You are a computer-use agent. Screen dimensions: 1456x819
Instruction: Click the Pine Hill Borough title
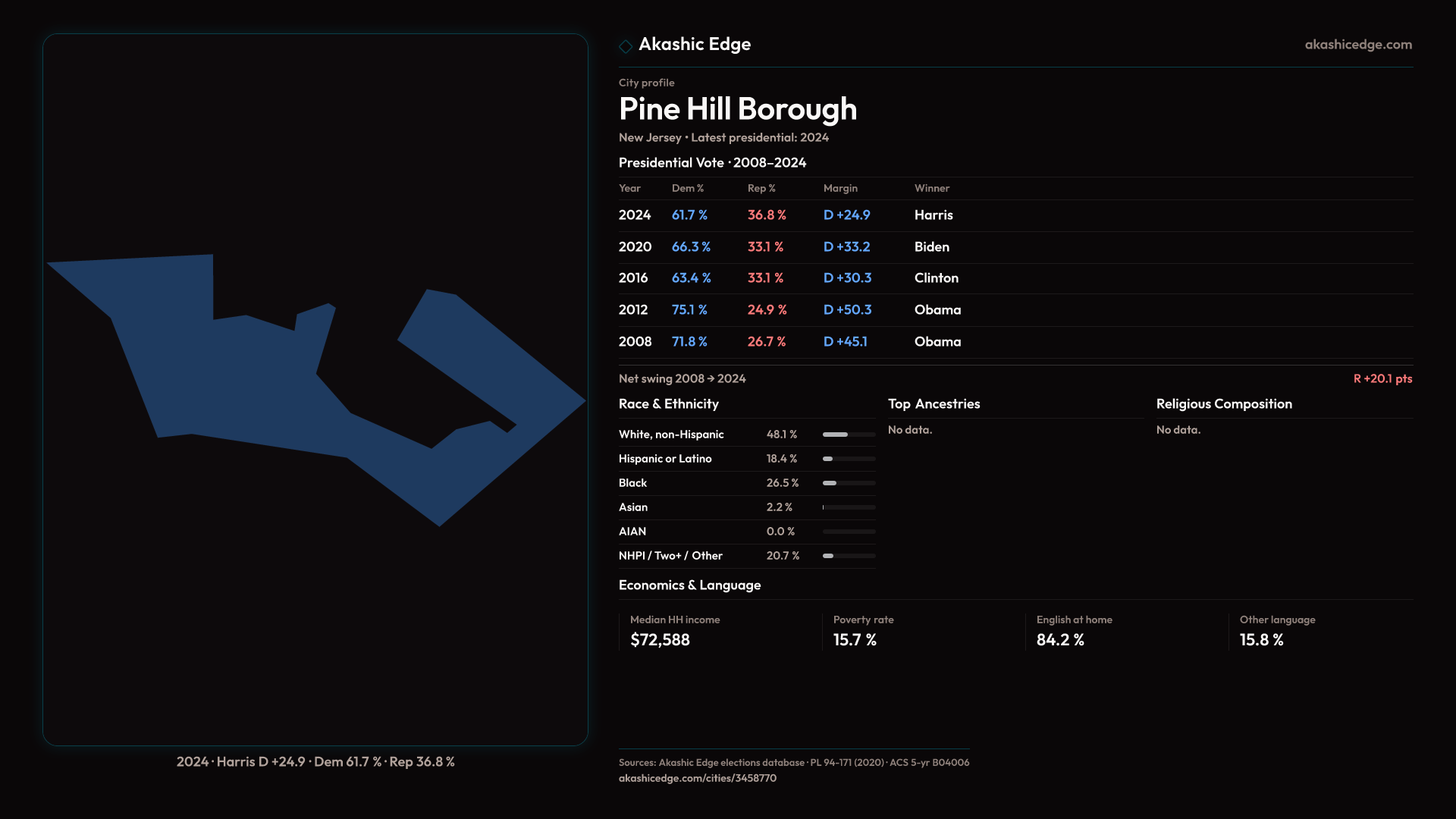(737, 109)
